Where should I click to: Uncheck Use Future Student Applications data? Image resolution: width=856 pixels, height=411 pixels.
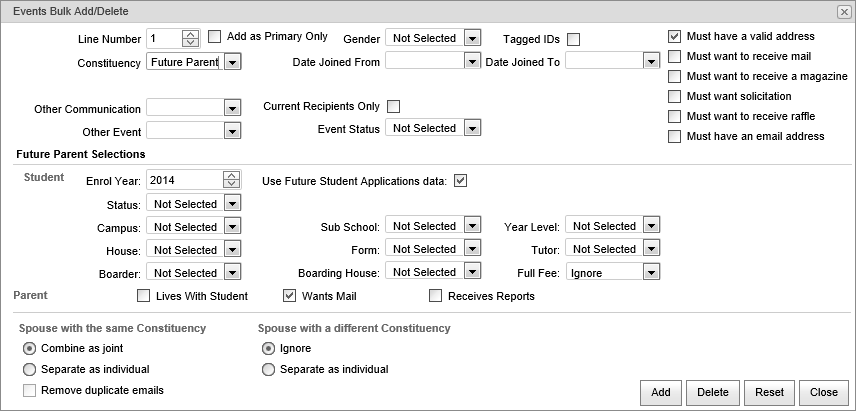(461, 181)
